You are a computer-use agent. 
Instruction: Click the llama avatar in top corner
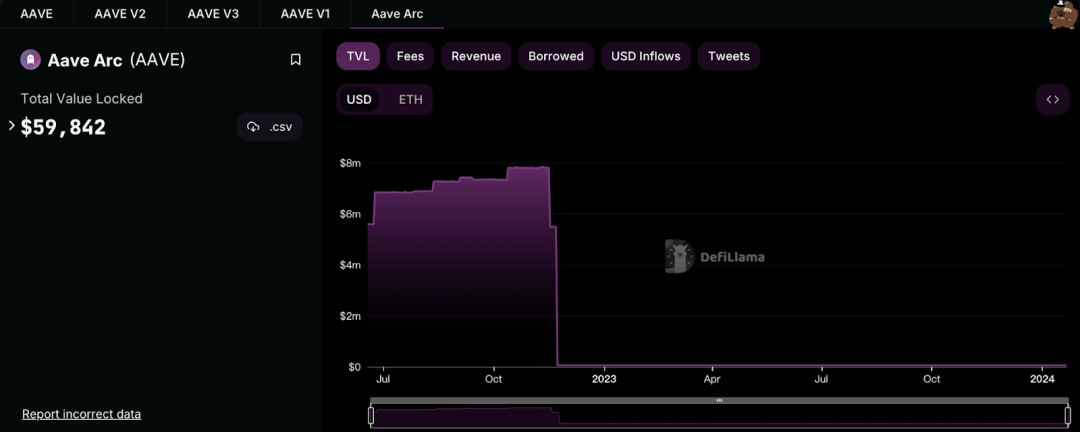1064,14
